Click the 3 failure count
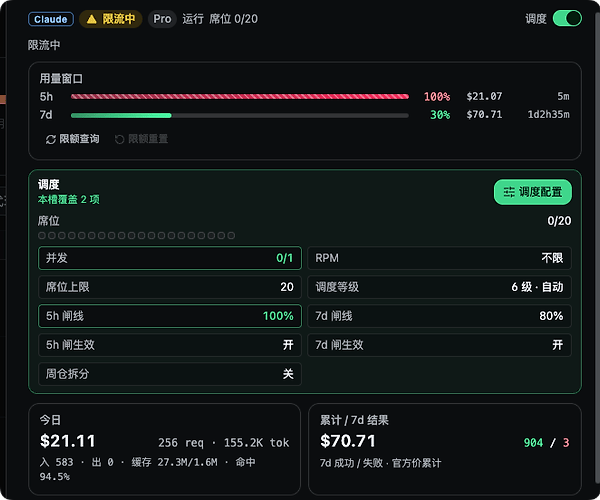 click(566, 443)
